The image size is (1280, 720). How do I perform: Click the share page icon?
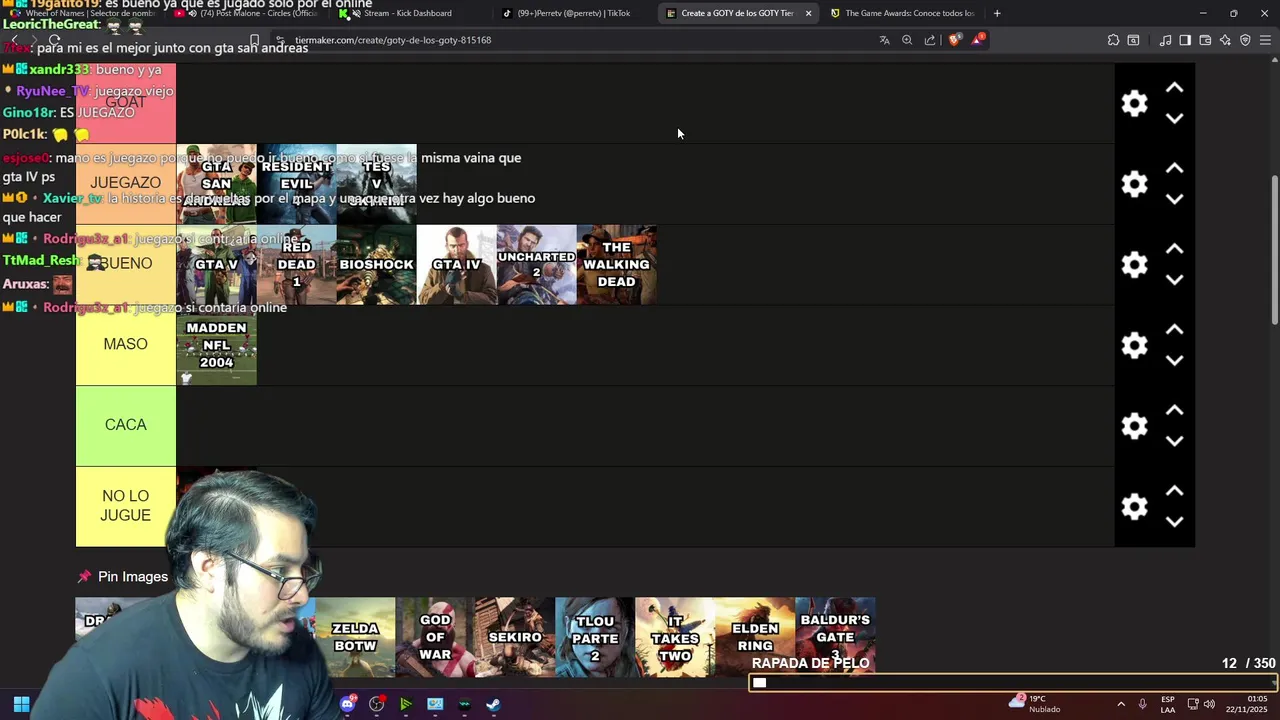coord(930,40)
